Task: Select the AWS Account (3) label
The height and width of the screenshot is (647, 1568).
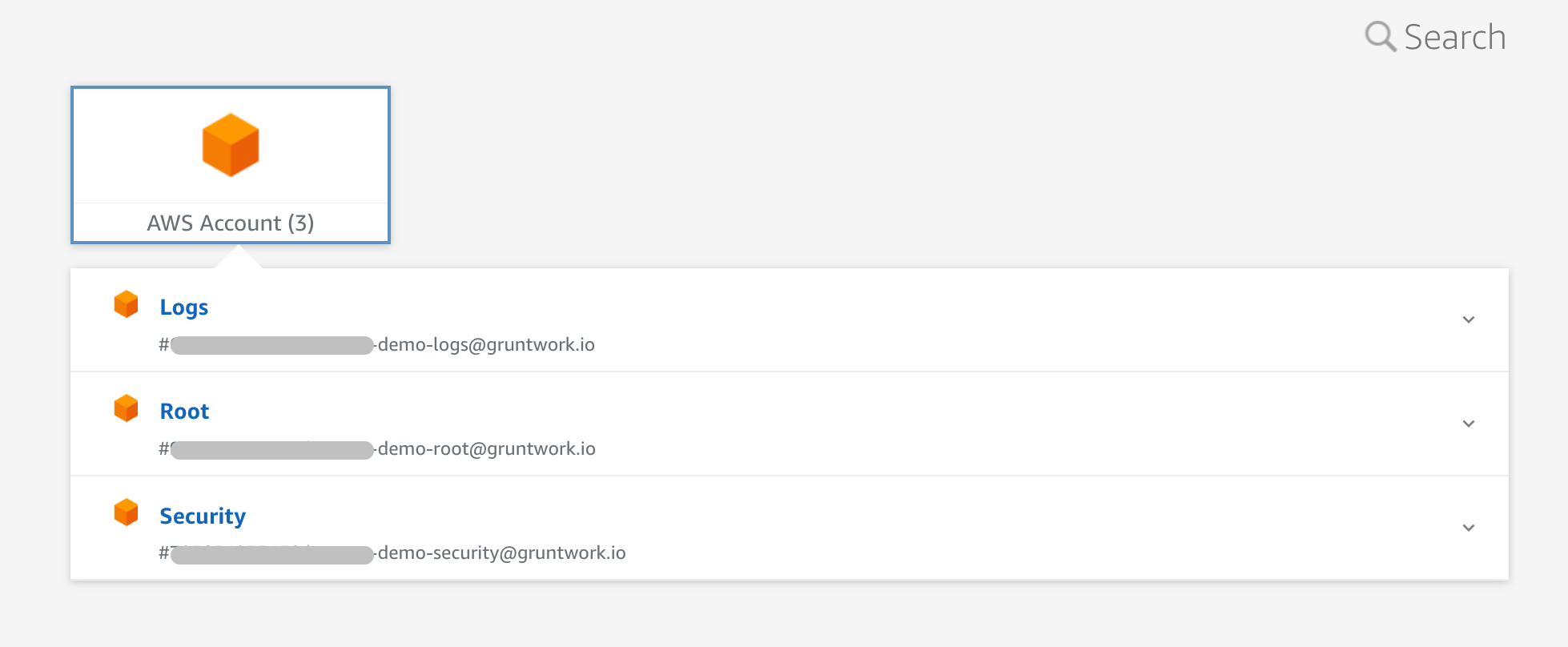Action: coord(230,223)
